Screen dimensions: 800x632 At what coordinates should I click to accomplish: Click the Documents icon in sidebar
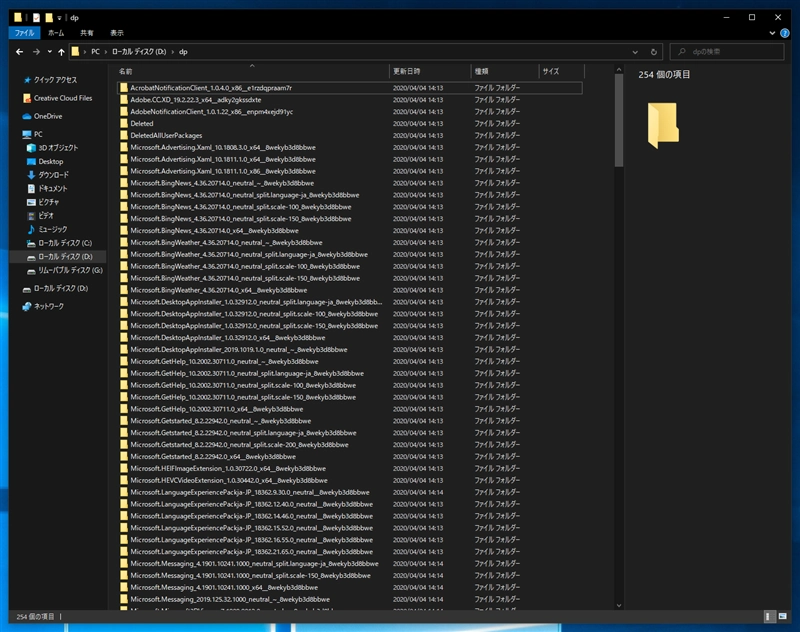[x=31, y=189]
